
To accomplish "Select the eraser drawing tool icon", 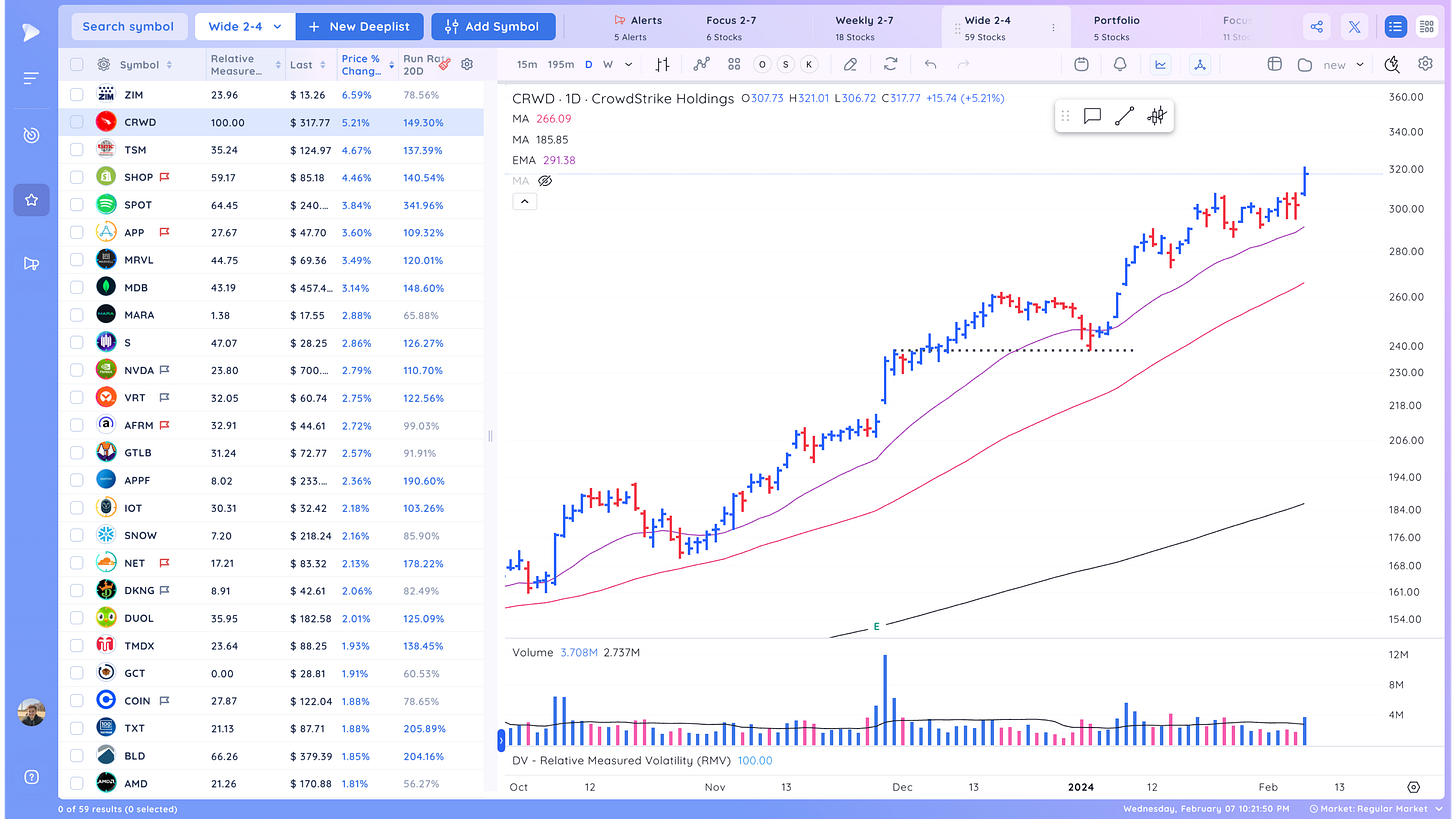I will pyautogui.click(x=850, y=64).
